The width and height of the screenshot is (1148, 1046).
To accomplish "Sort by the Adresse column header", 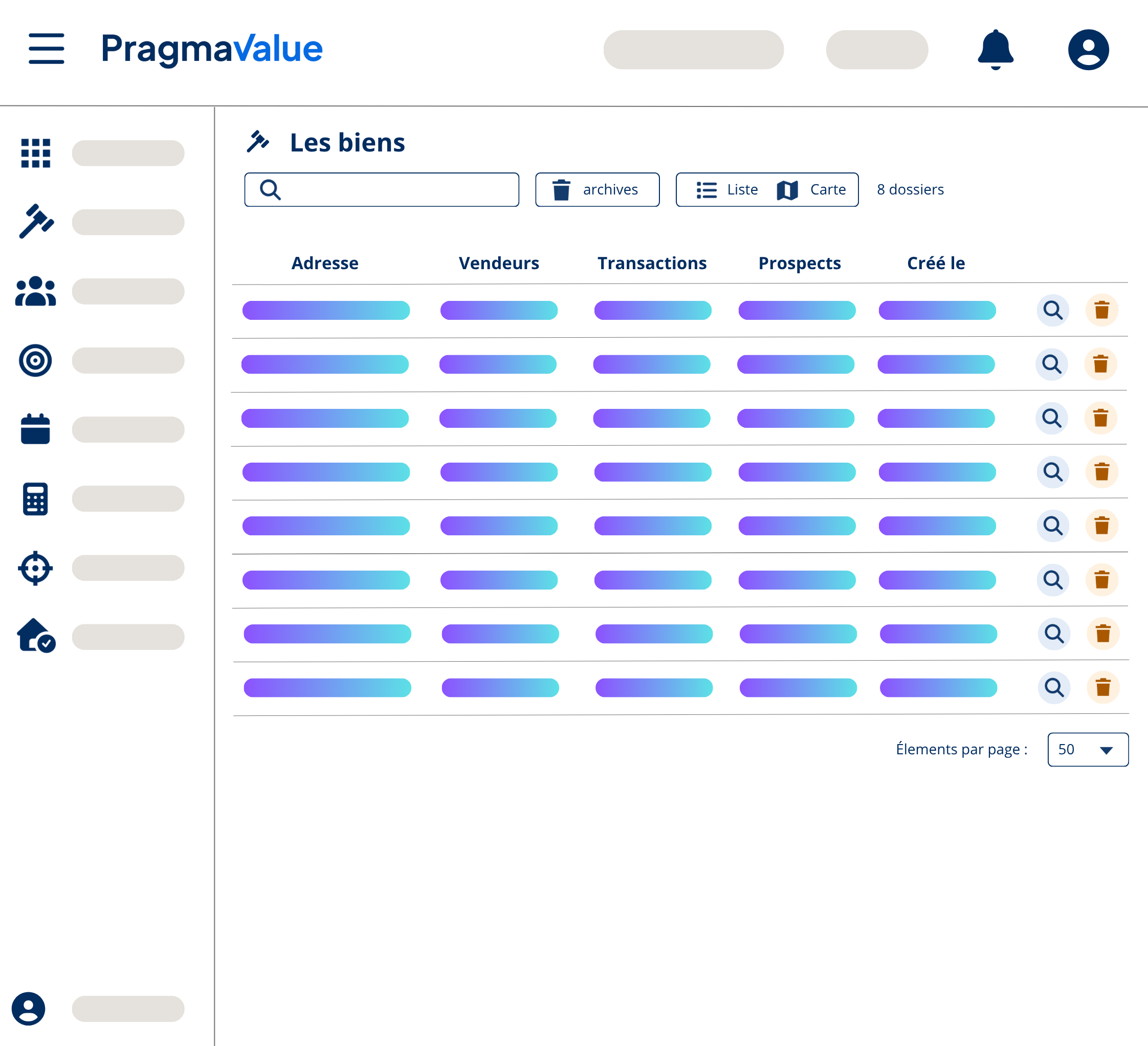I will tap(324, 263).
